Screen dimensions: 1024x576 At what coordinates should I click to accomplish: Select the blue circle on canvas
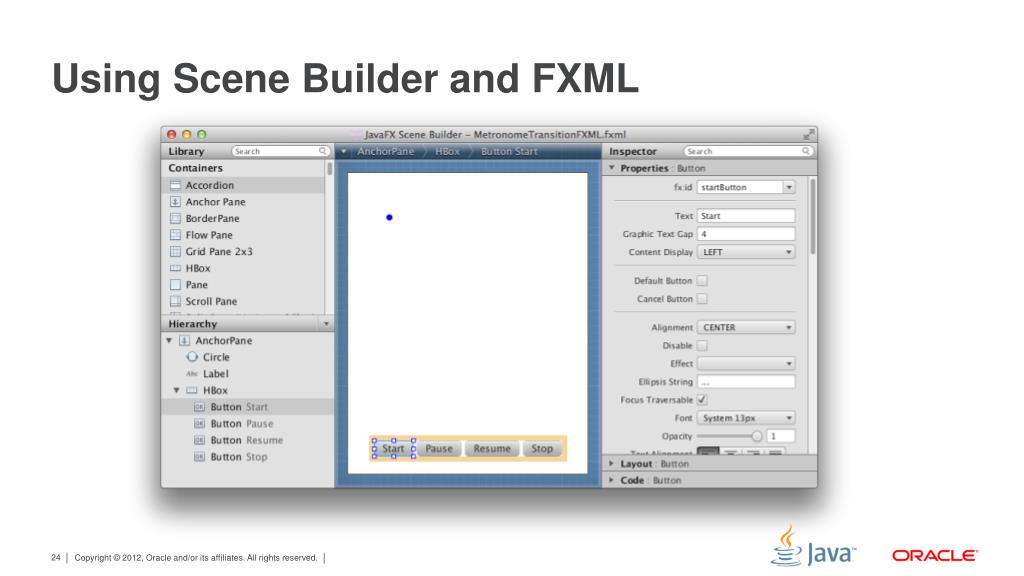tap(389, 217)
